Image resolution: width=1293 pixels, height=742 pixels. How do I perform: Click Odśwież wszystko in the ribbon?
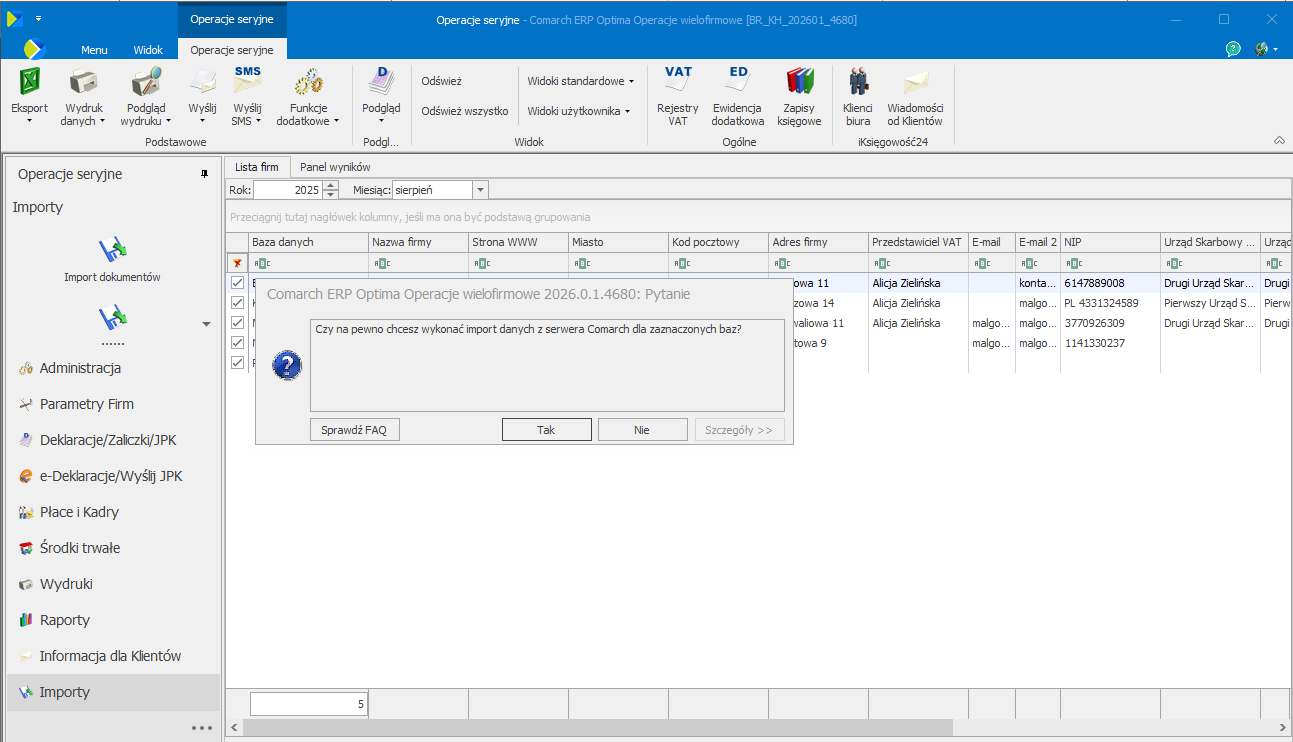coord(465,111)
